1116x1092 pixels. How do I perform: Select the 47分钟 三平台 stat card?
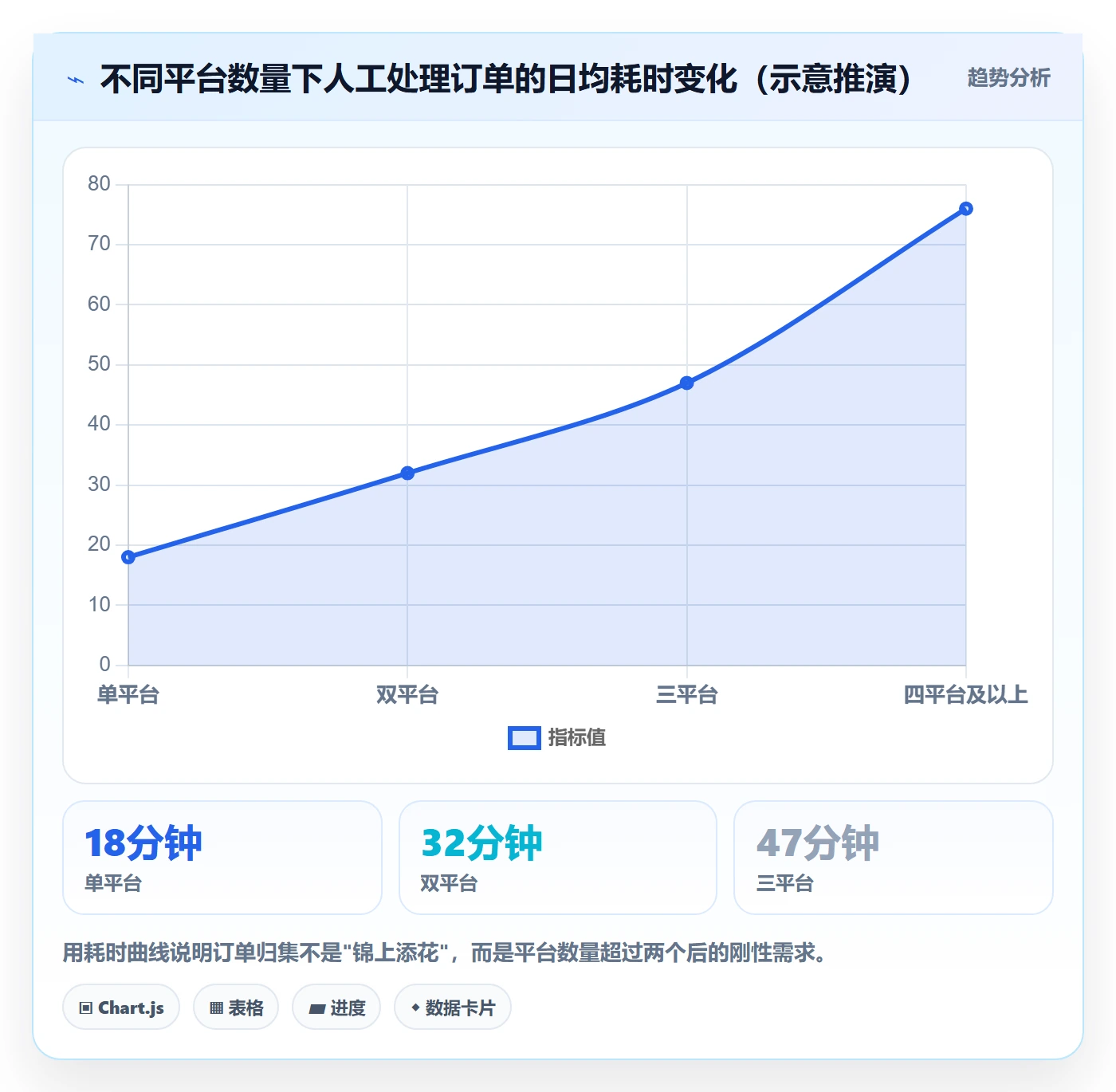point(894,858)
